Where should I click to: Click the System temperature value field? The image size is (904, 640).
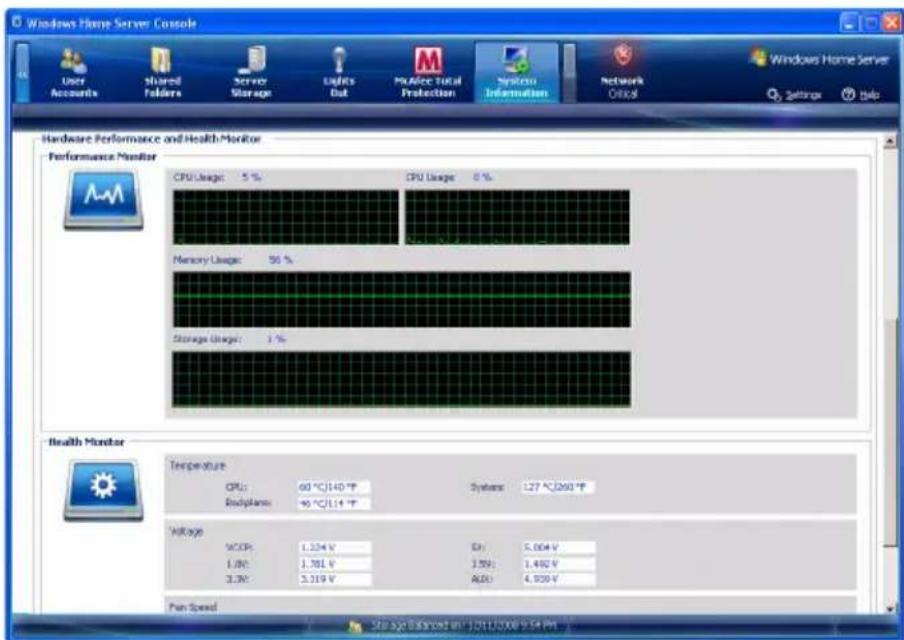tap(558, 487)
